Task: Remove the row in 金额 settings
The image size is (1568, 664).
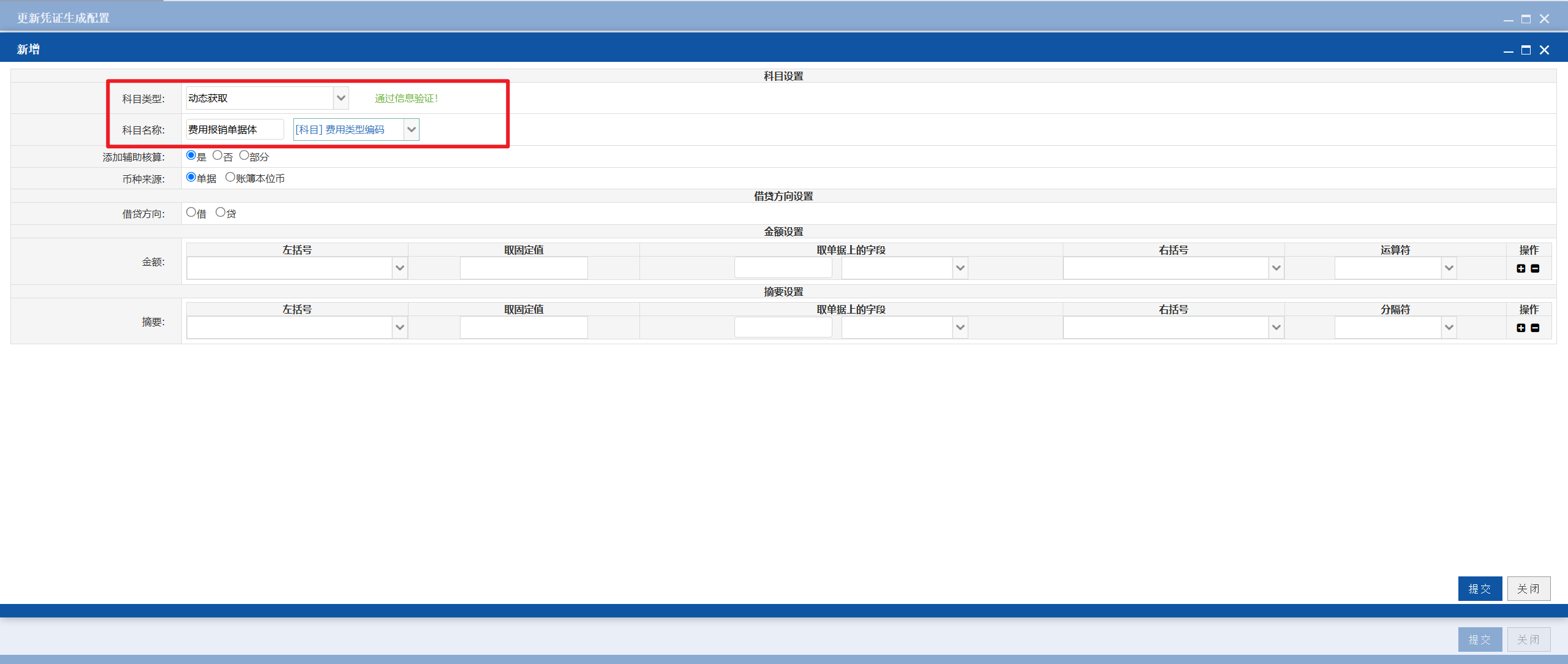Action: 1535,268
